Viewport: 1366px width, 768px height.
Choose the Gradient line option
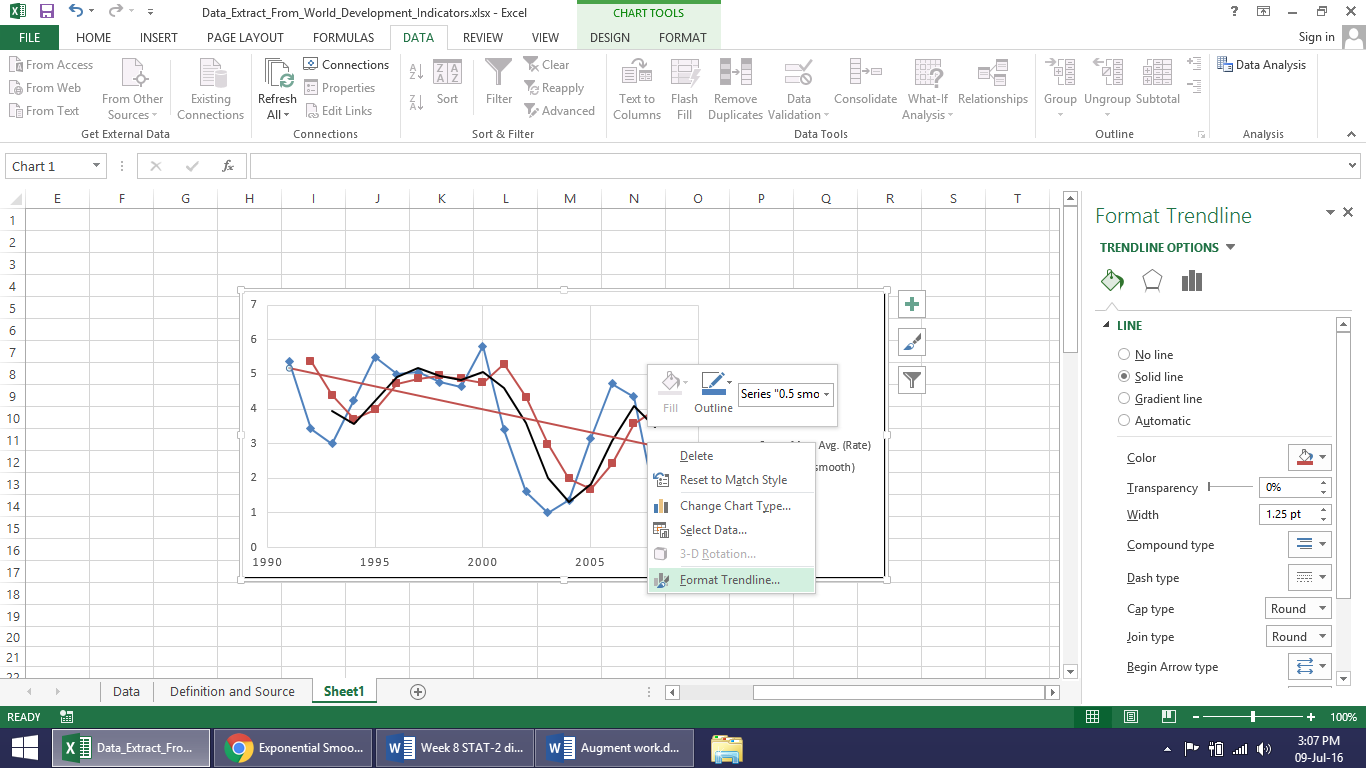(1124, 399)
